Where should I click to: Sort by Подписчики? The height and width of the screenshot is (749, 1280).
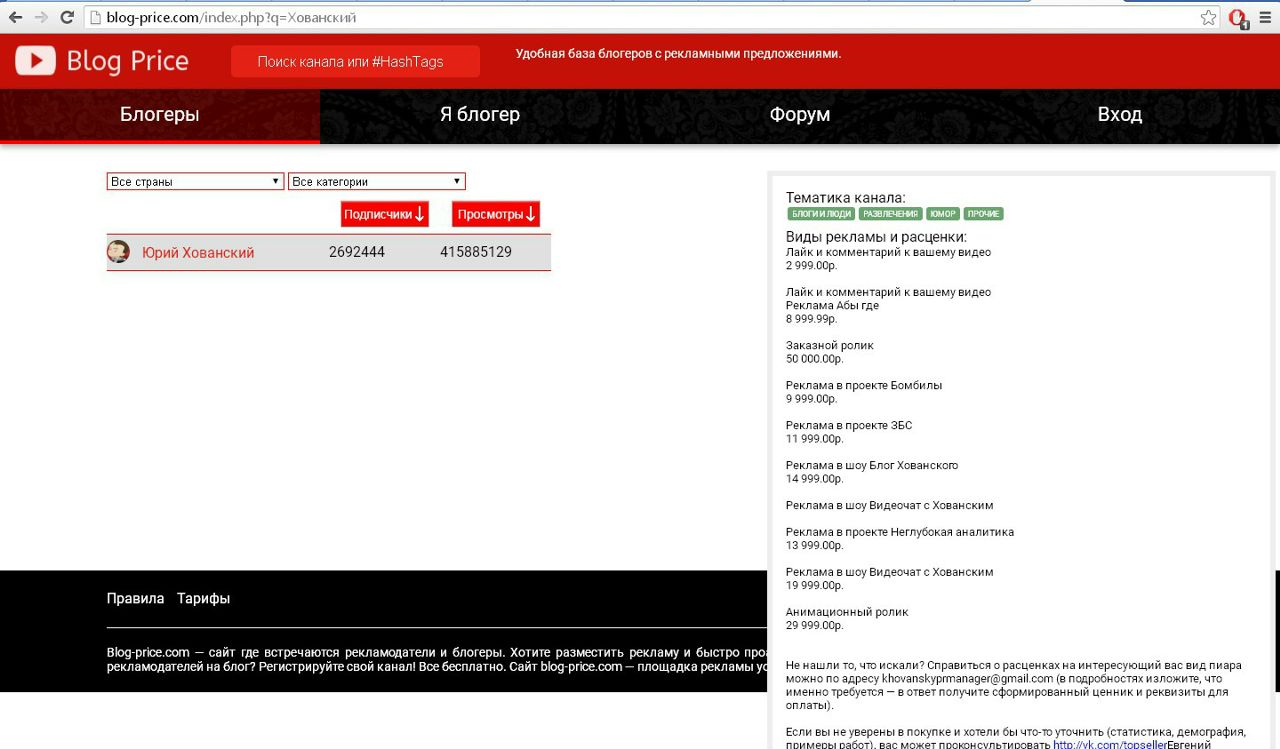(385, 214)
